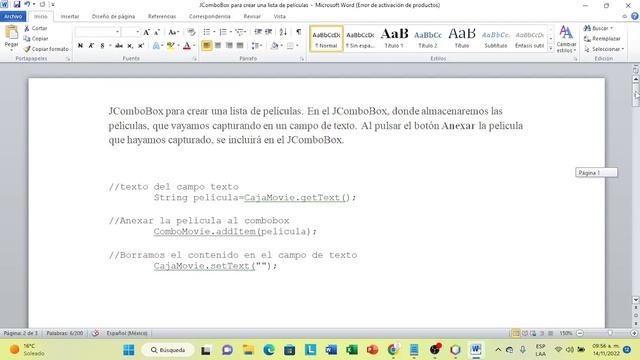Screen dimensions: 640x360
Task: Click the multilevel list icon
Action: point(240,32)
